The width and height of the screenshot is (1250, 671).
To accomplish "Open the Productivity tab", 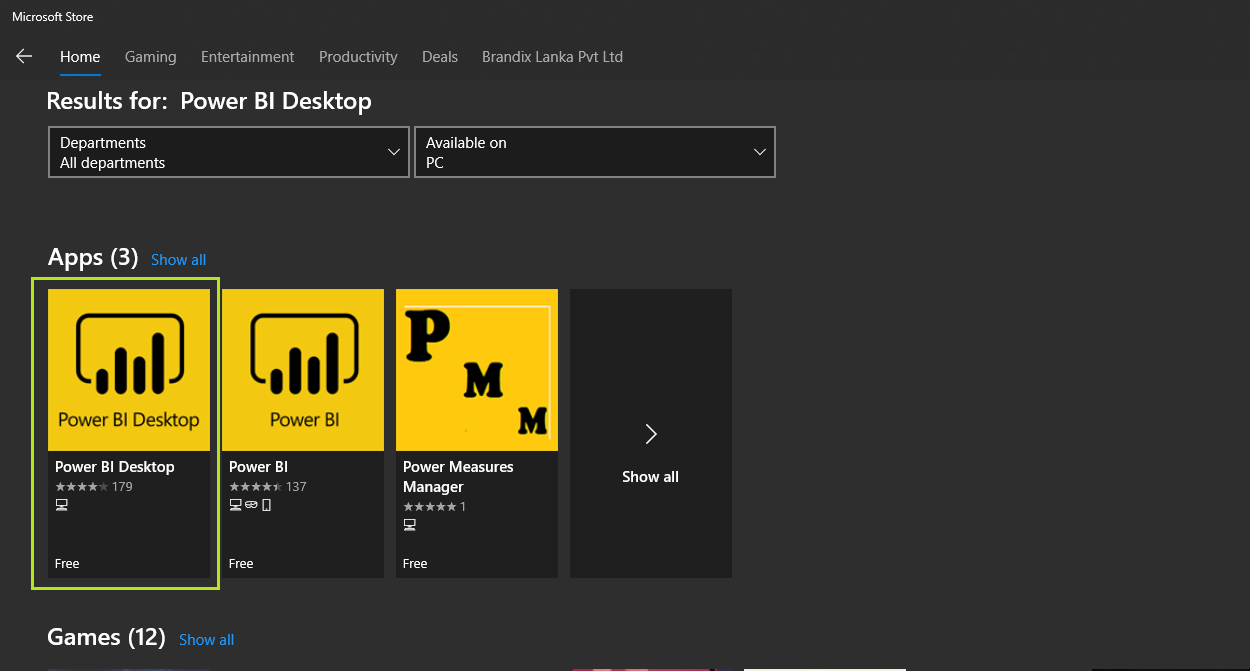I will coord(358,57).
